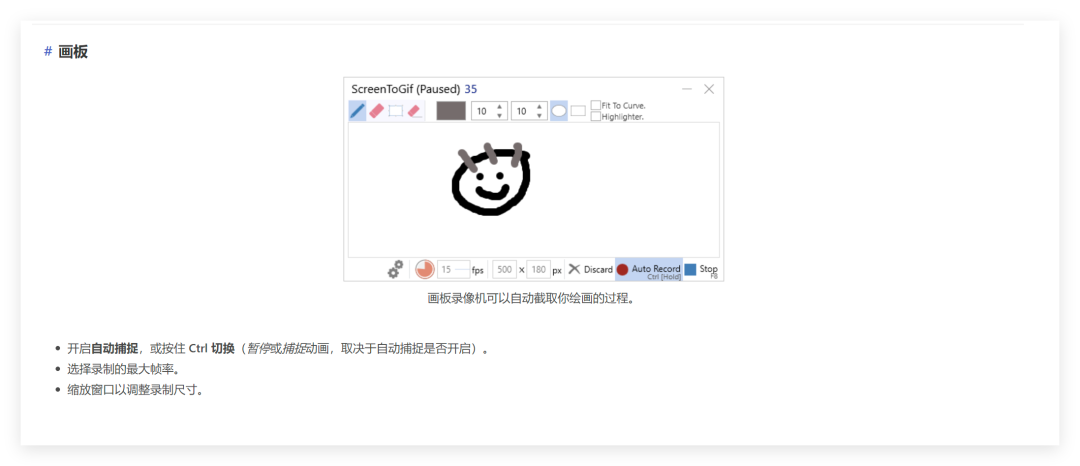Click the ScreenToGif (Paused) window title

[x=405, y=89]
